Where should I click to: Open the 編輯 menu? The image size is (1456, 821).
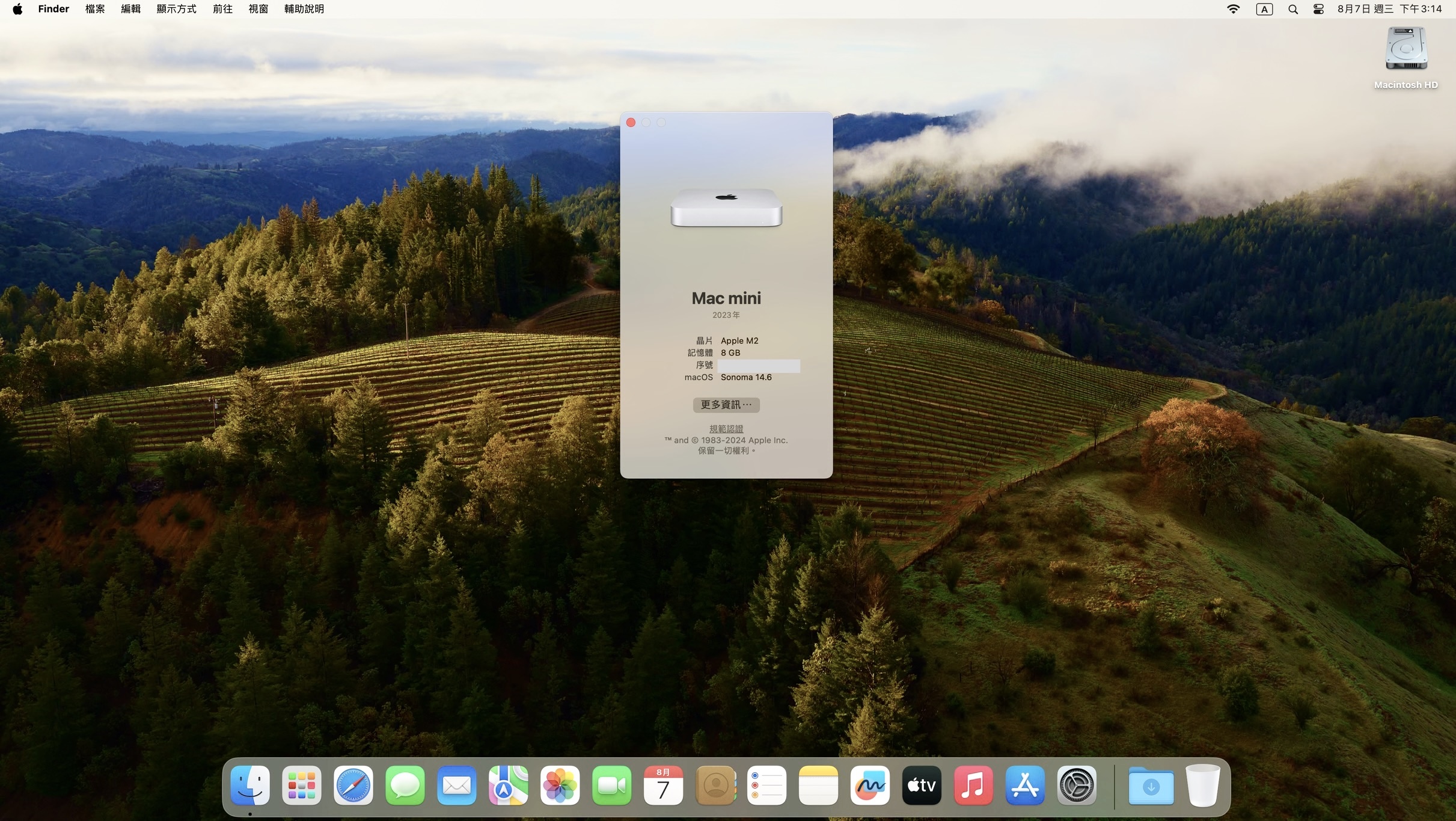pyautogui.click(x=130, y=9)
